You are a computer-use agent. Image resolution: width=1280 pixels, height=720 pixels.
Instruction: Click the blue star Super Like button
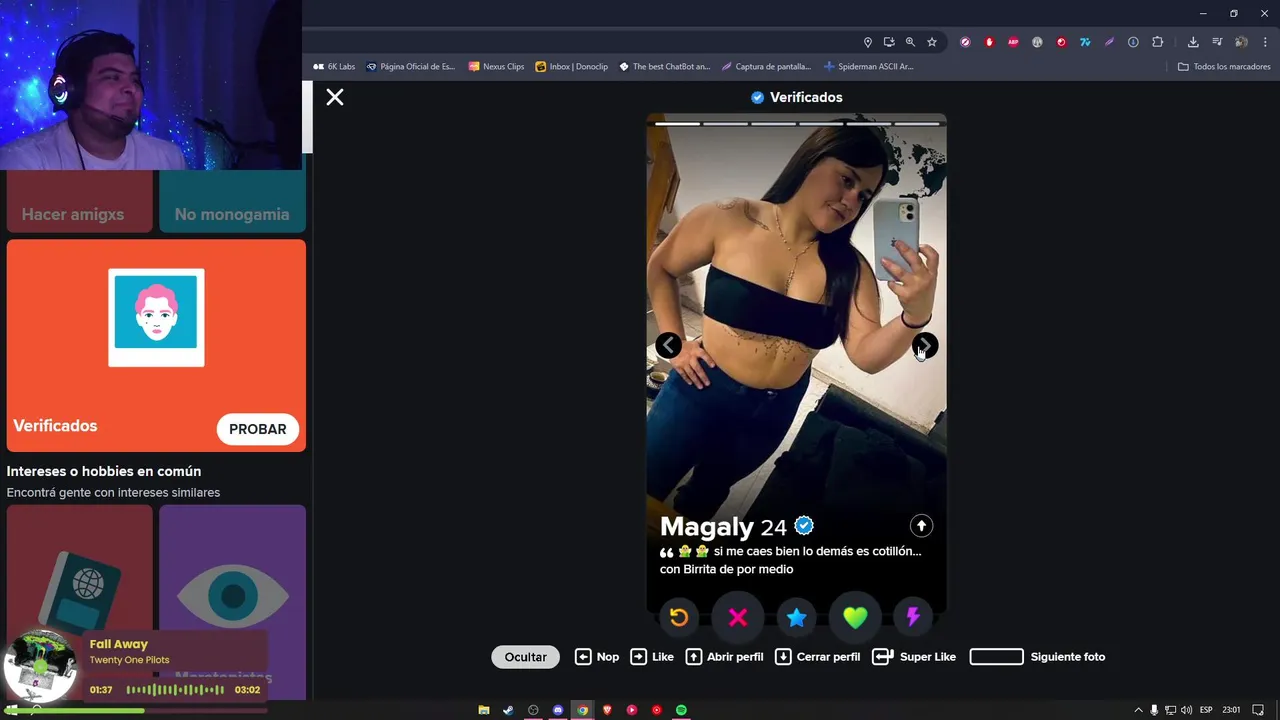click(x=796, y=617)
